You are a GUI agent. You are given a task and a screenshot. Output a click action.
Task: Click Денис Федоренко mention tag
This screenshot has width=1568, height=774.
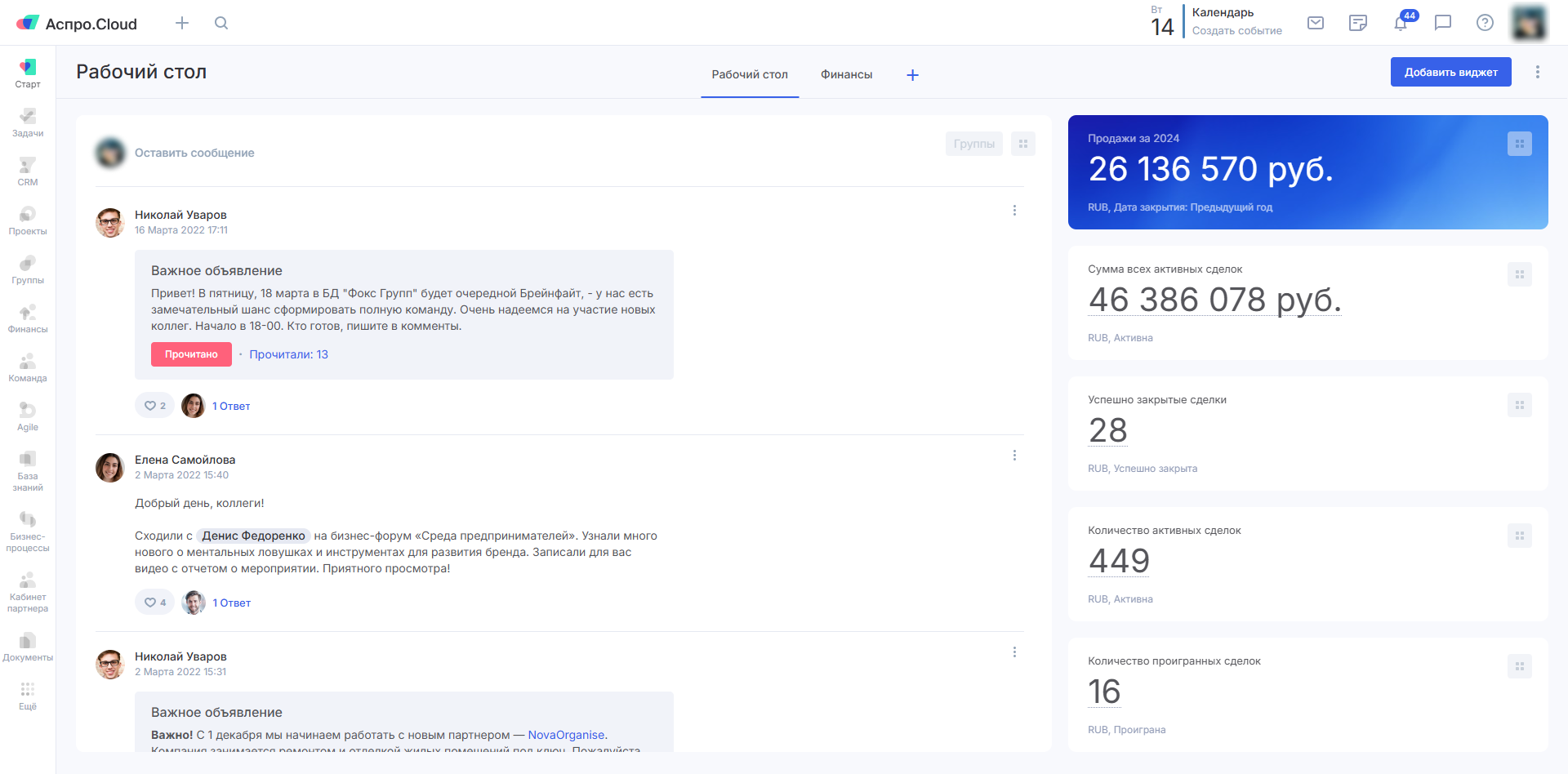253,536
